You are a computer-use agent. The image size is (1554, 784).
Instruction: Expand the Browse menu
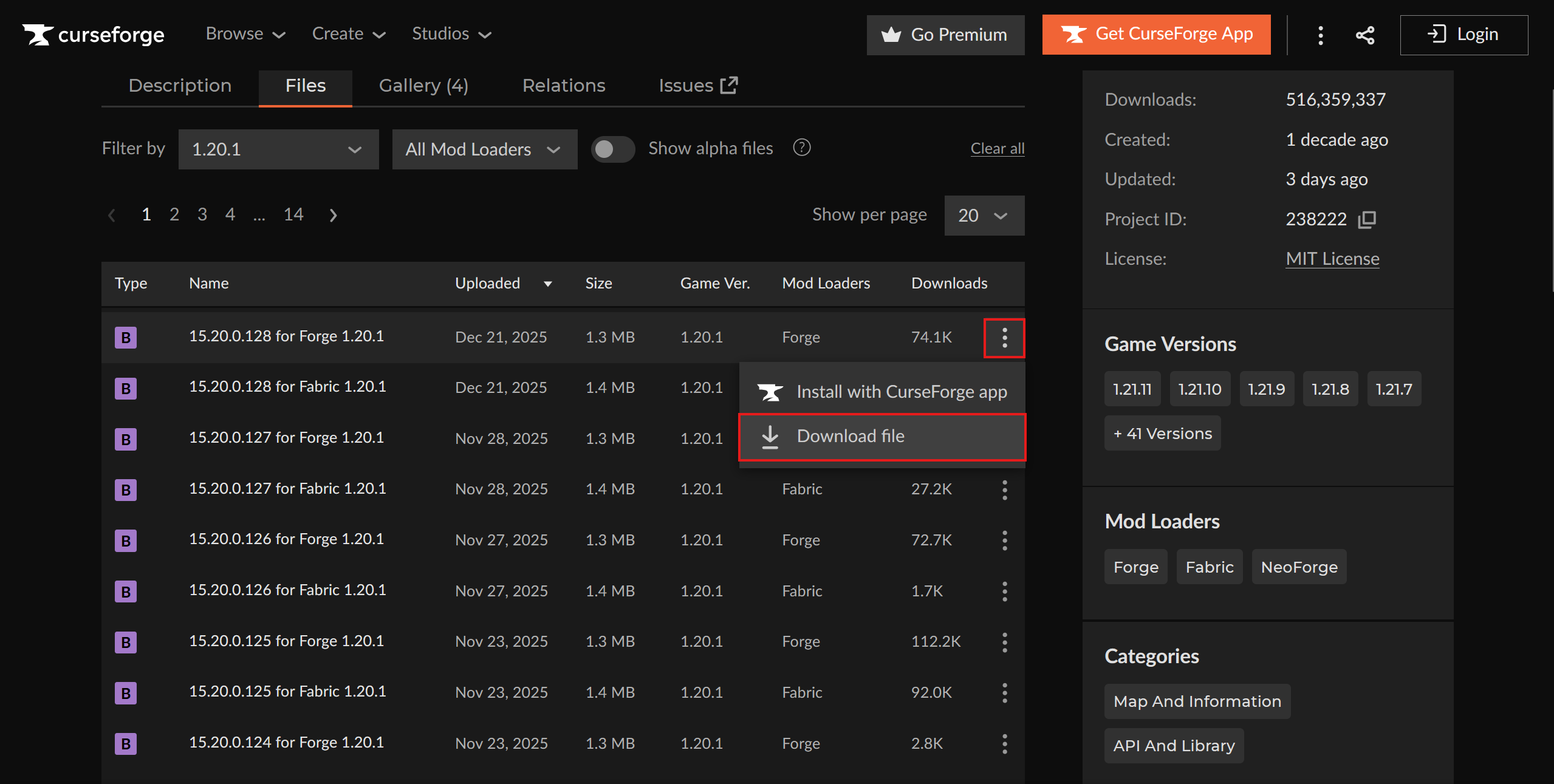click(245, 34)
